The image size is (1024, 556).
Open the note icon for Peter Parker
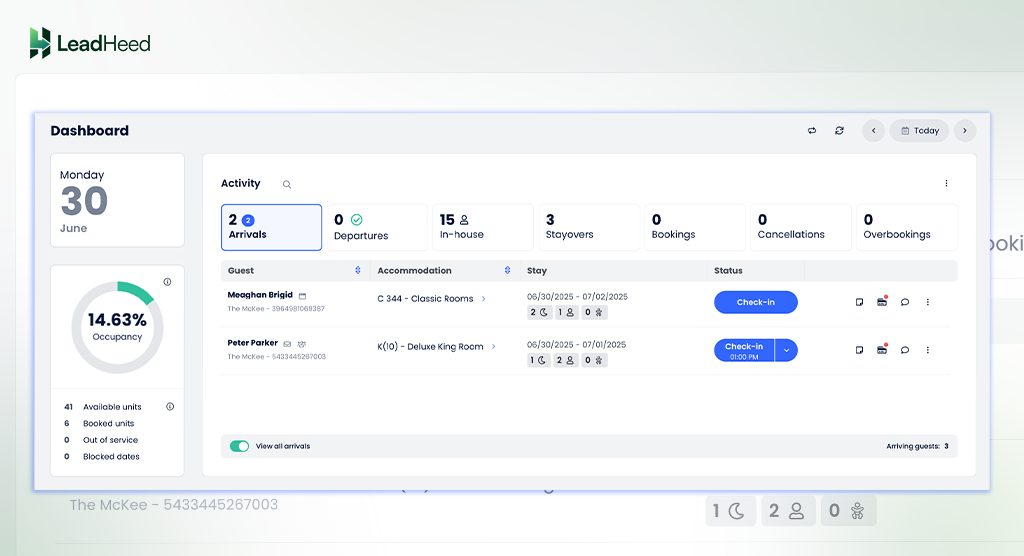coord(859,350)
